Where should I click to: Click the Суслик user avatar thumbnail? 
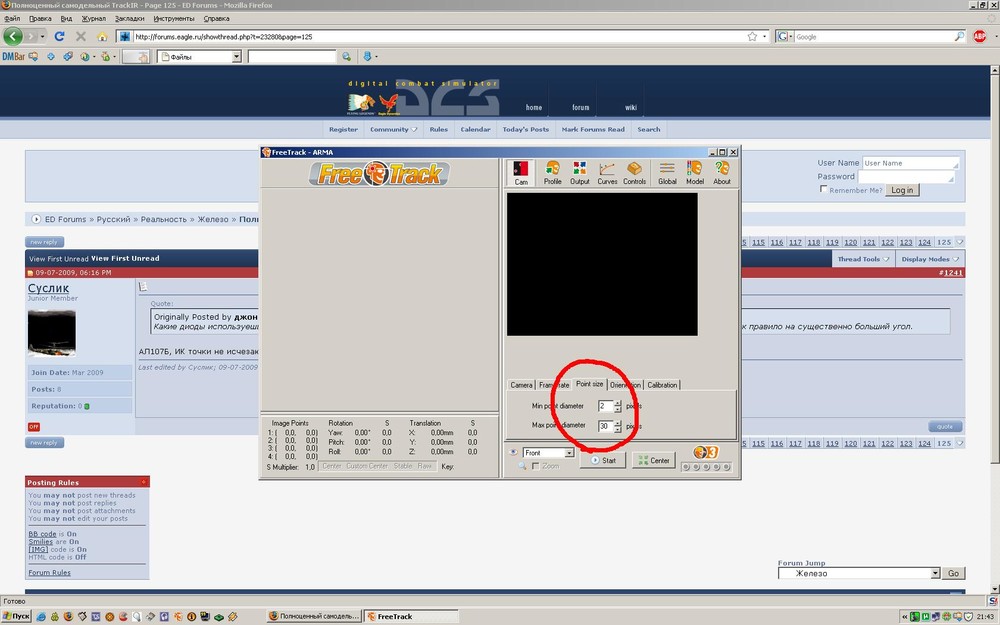coord(52,333)
